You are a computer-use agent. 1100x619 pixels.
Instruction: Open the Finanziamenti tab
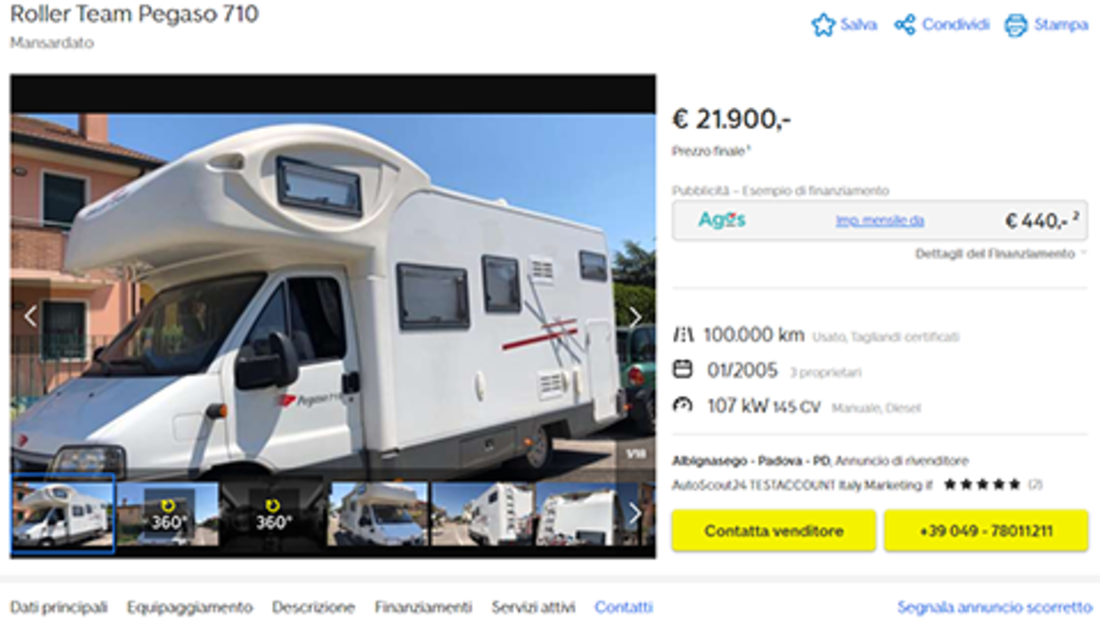[x=423, y=607]
